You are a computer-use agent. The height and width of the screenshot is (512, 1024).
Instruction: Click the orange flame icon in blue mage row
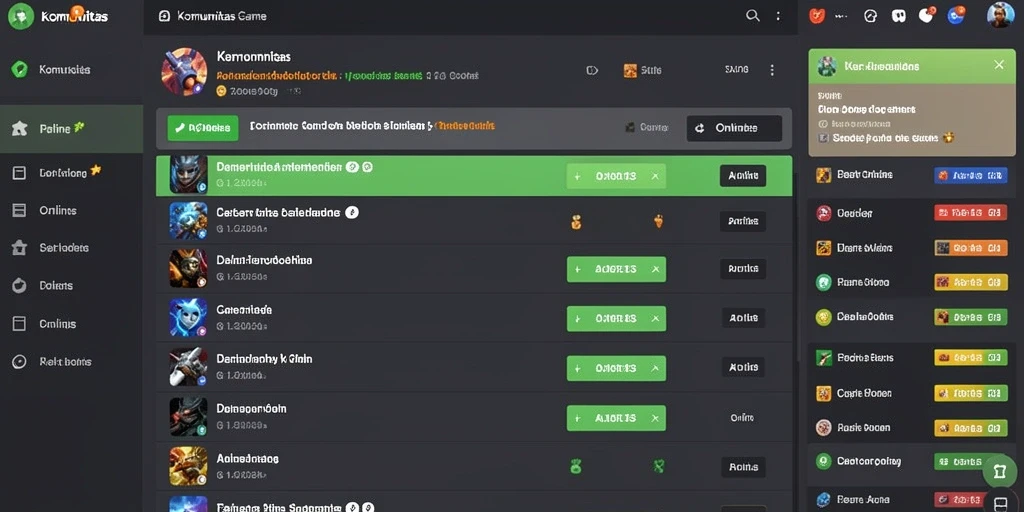click(x=658, y=221)
